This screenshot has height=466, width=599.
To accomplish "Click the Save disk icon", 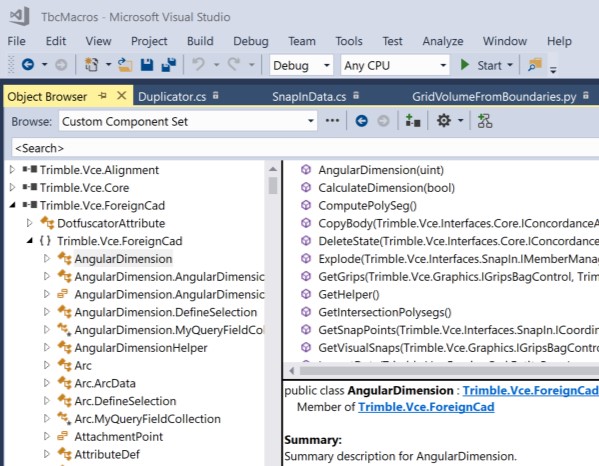I will tap(147, 65).
